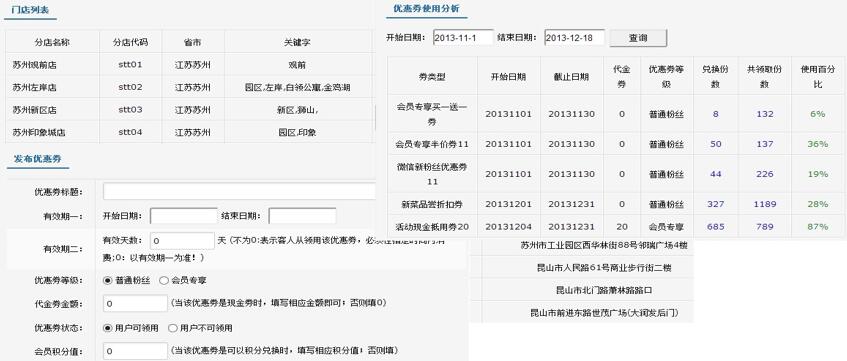Click the 36% usage percentage
This screenshot has height=361, width=847.
point(817,144)
